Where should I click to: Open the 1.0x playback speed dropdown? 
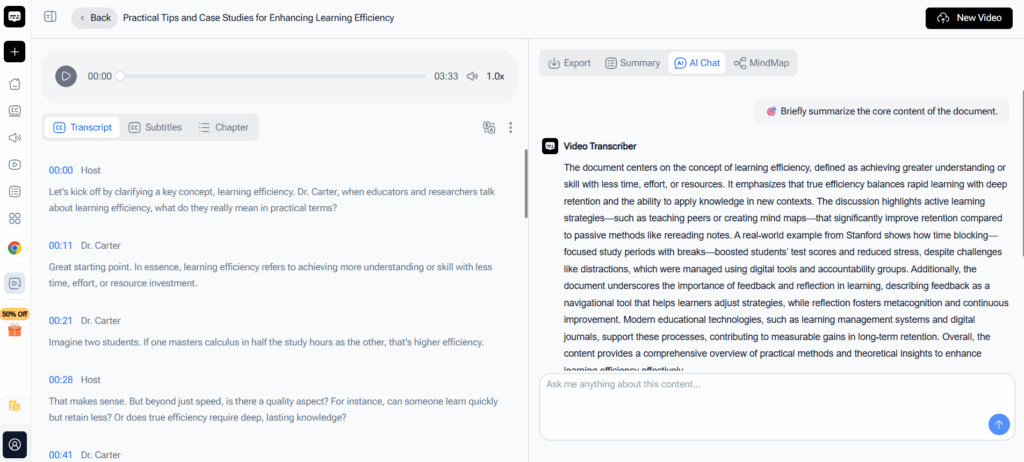pos(495,76)
